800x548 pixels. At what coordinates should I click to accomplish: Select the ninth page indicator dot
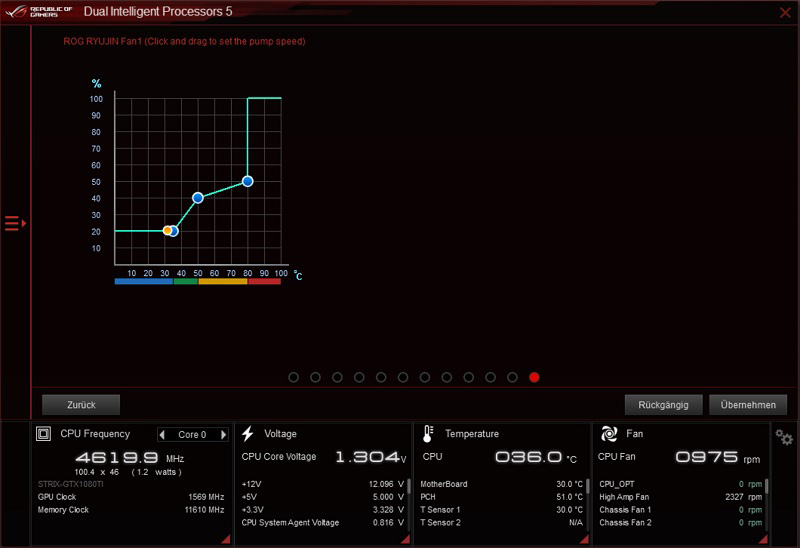coord(468,377)
